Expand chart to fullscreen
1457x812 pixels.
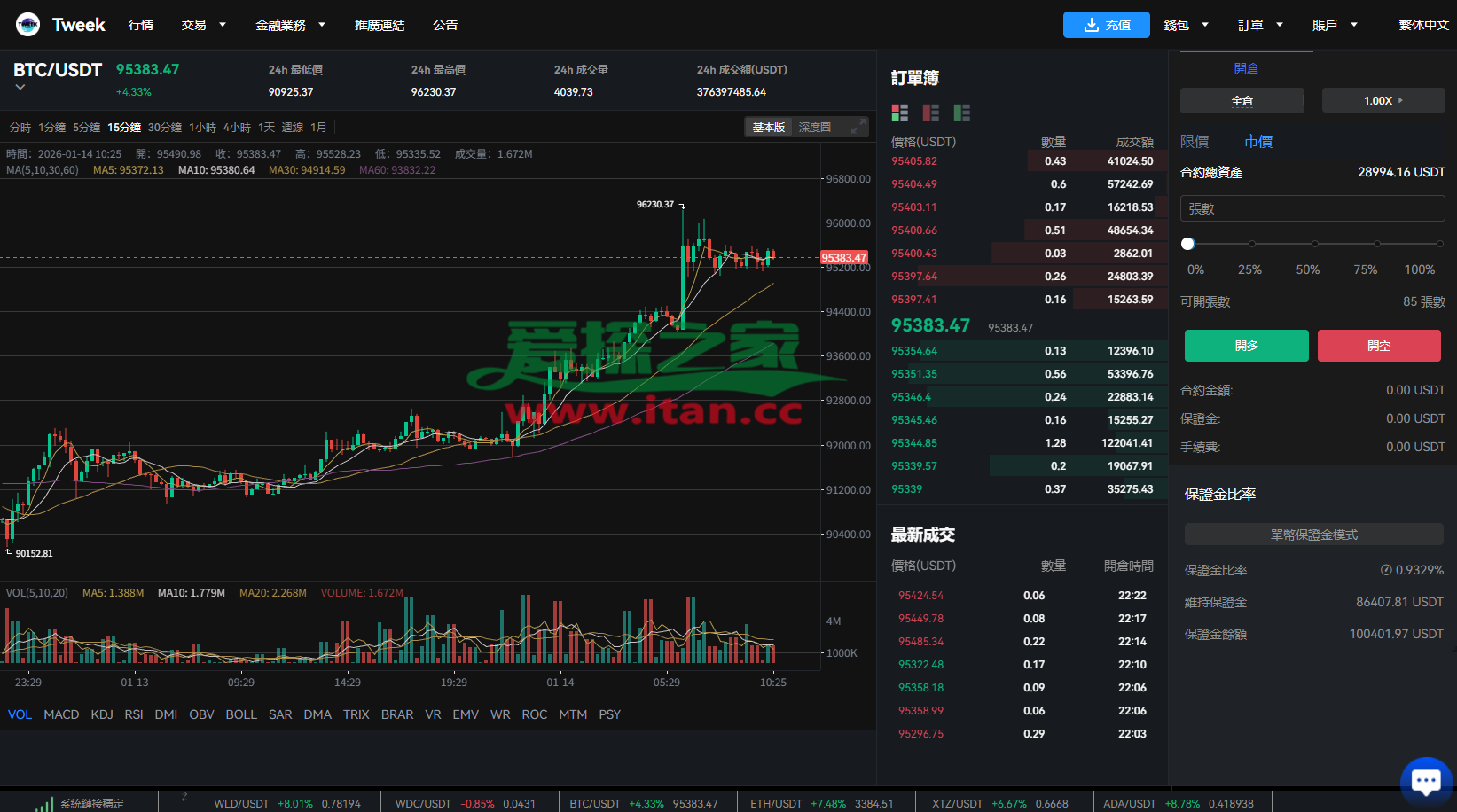pyautogui.click(x=857, y=128)
